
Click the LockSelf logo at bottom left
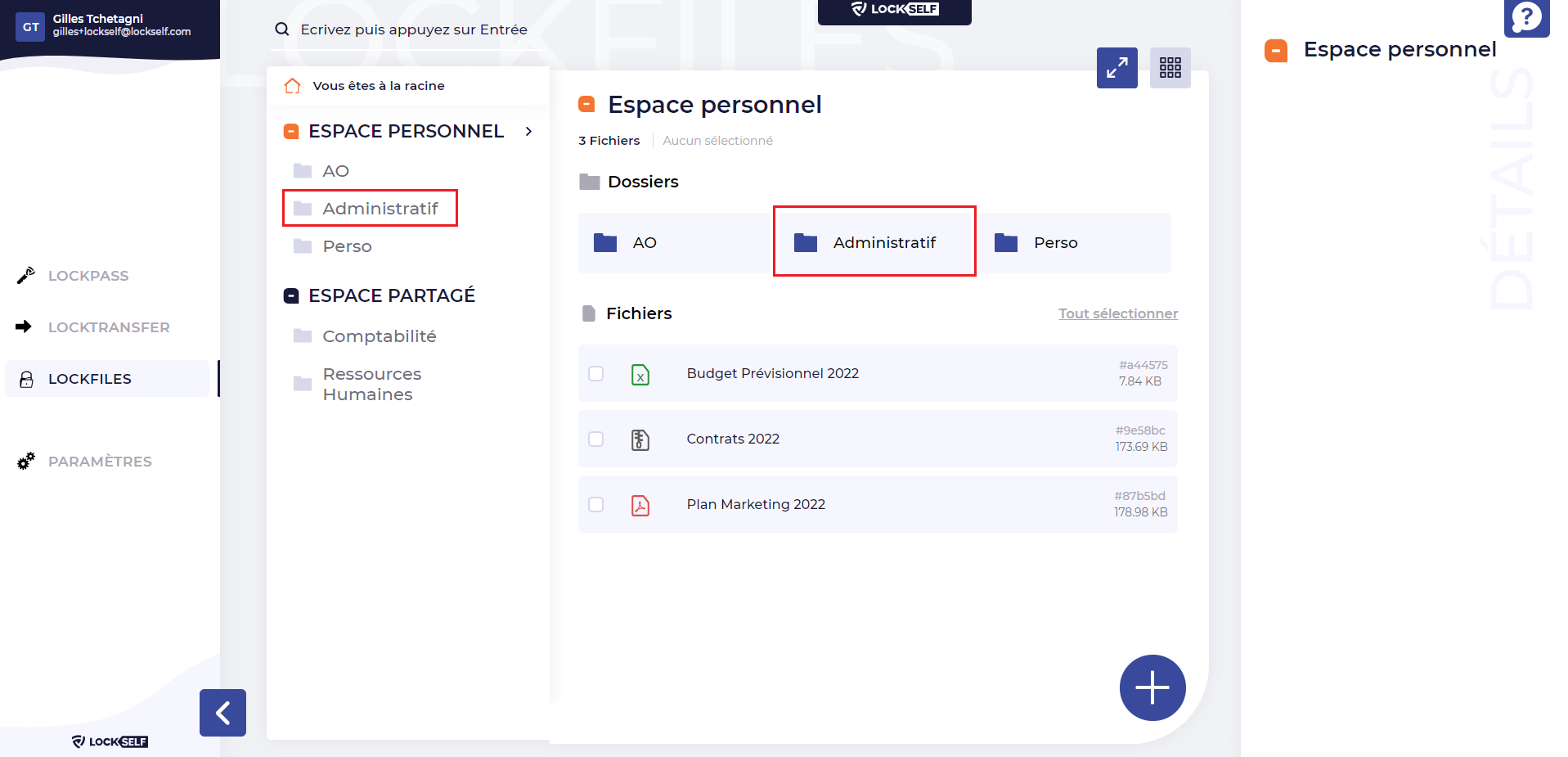110,741
